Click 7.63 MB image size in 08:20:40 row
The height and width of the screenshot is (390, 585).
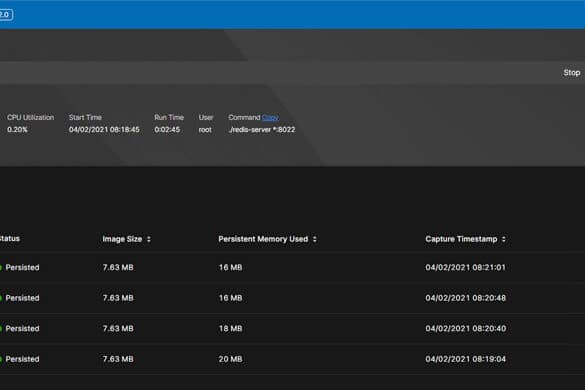(x=118, y=329)
